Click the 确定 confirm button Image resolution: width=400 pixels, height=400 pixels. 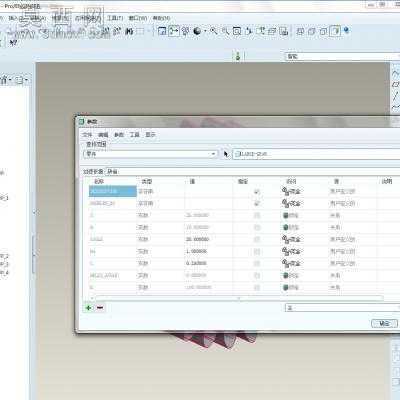coord(384,323)
